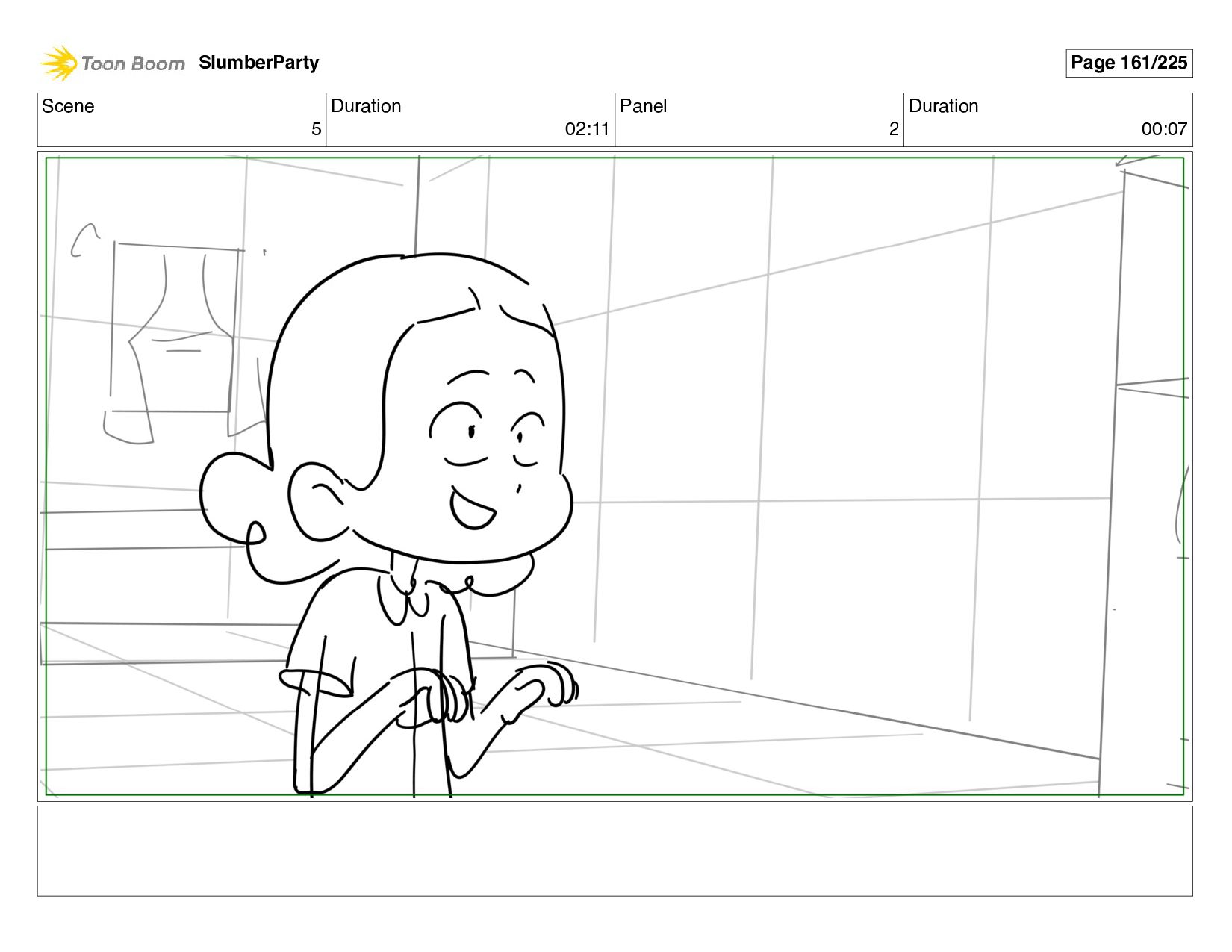Click the Scene label in header

68,106
